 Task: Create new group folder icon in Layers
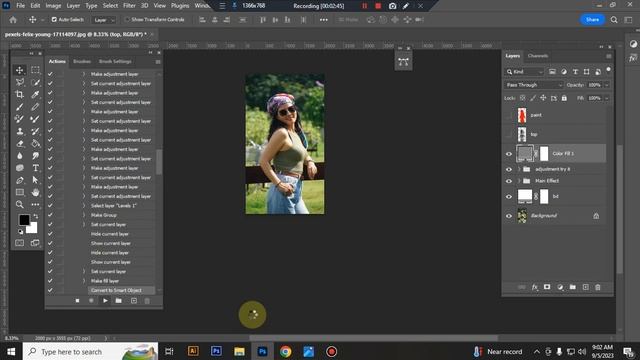tap(573, 287)
